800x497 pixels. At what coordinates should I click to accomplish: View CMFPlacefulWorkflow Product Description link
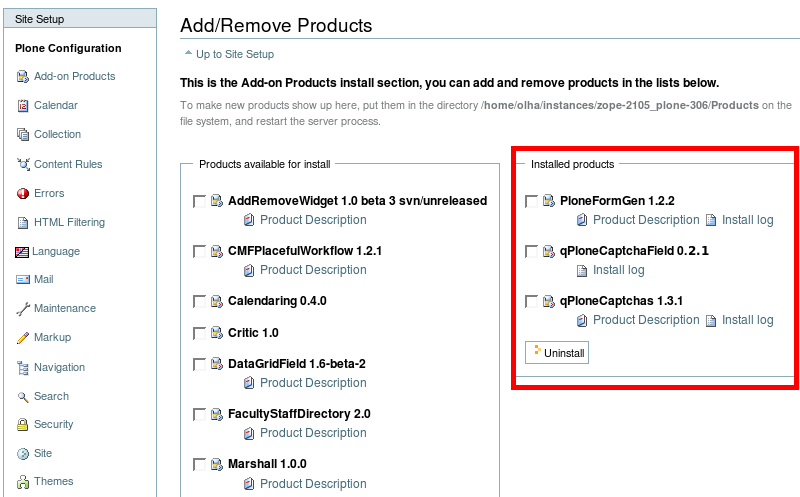[313, 270]
